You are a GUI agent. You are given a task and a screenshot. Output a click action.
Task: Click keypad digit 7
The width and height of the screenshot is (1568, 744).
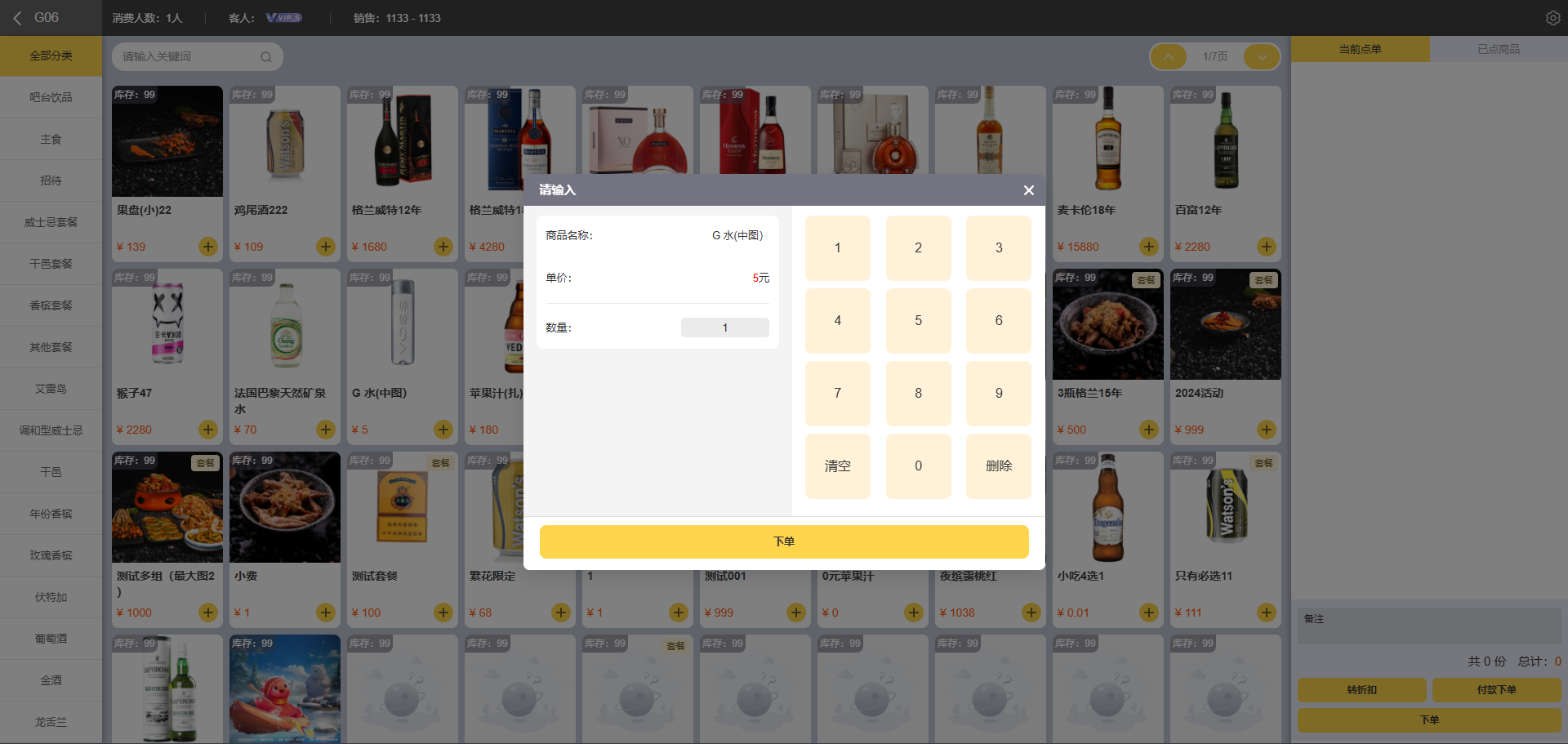click(x=838, y=394)
